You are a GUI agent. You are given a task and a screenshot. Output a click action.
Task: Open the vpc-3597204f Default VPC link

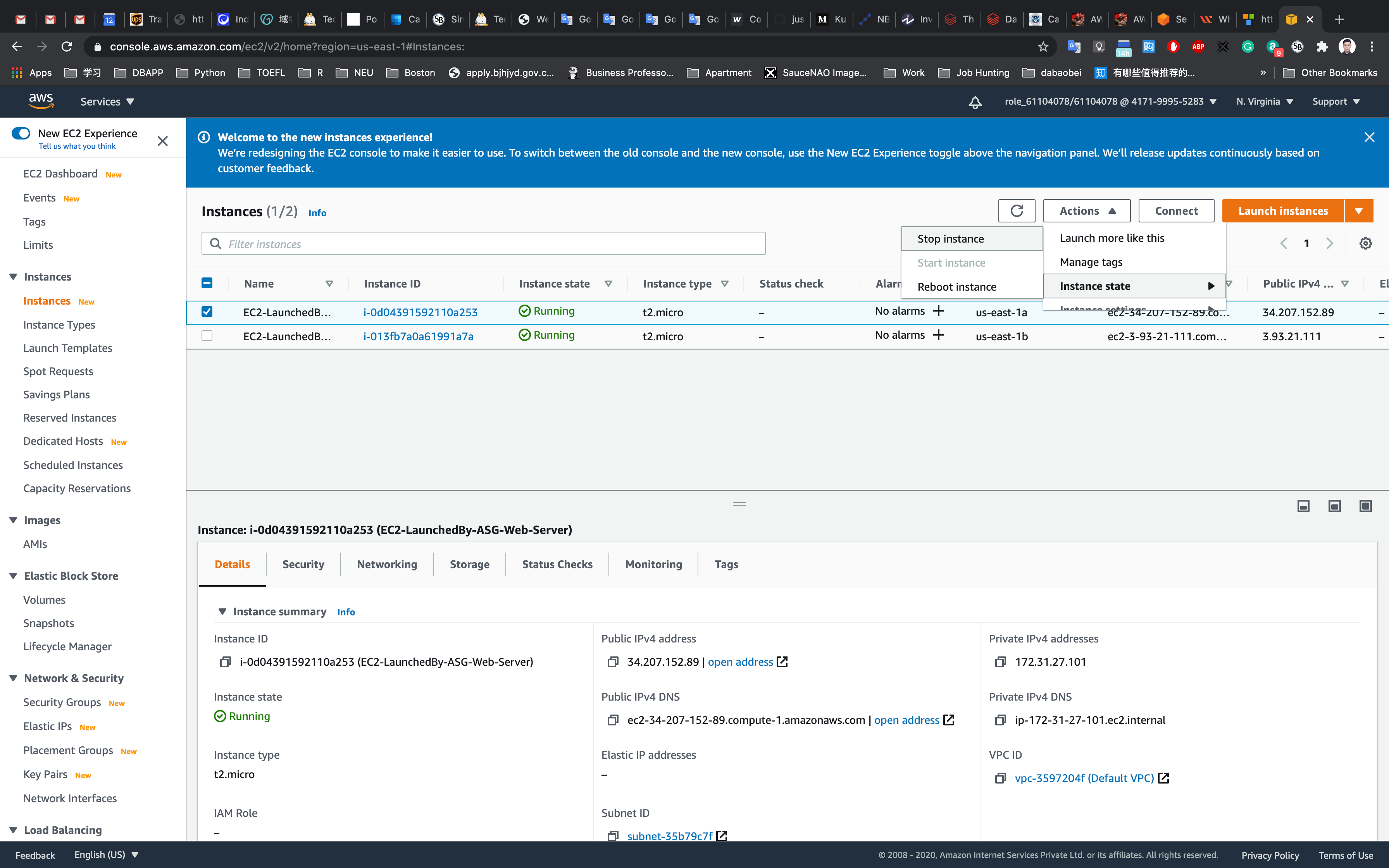1084,778
